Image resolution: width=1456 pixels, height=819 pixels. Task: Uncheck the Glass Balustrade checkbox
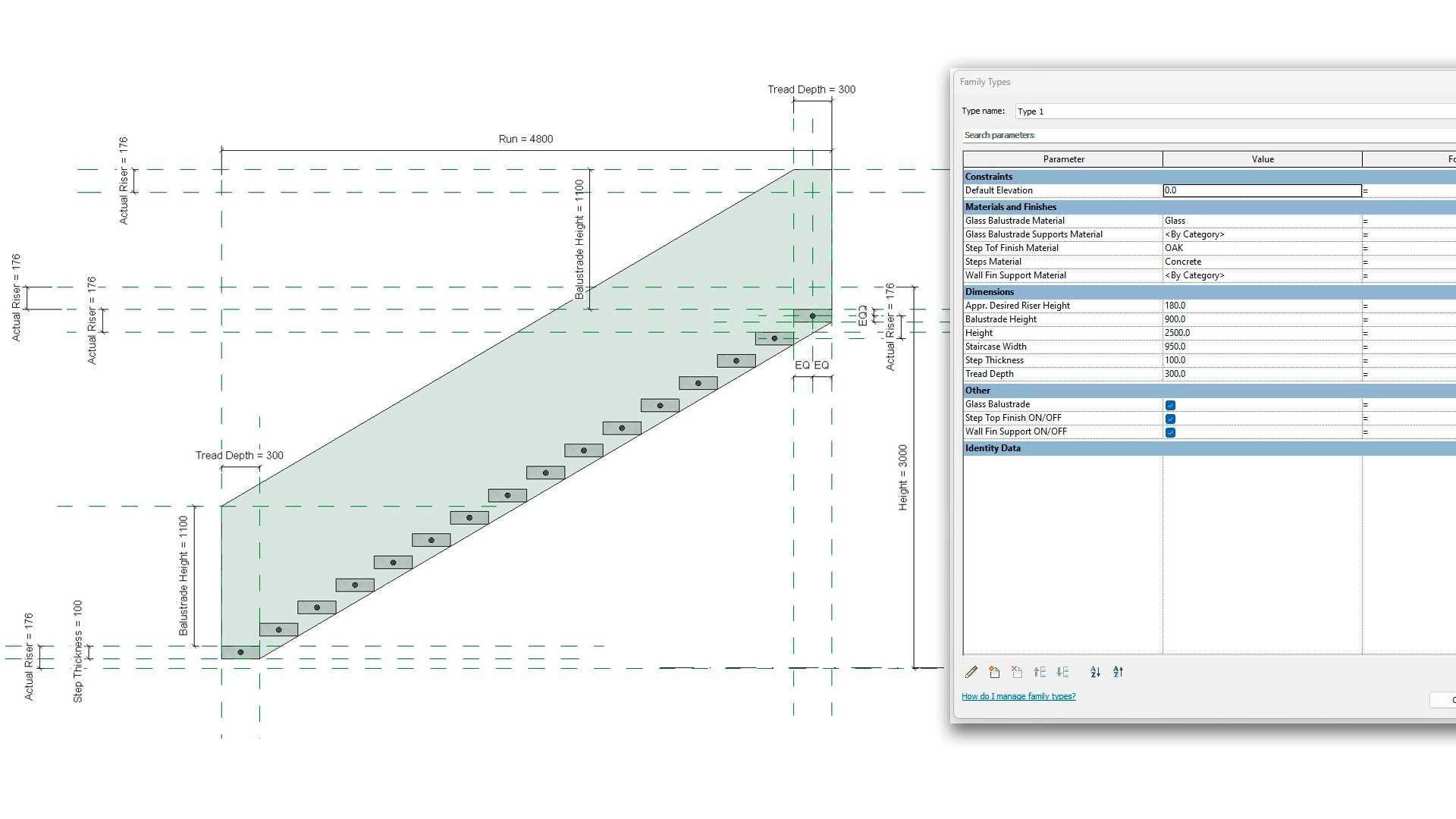coord(1171,404)
